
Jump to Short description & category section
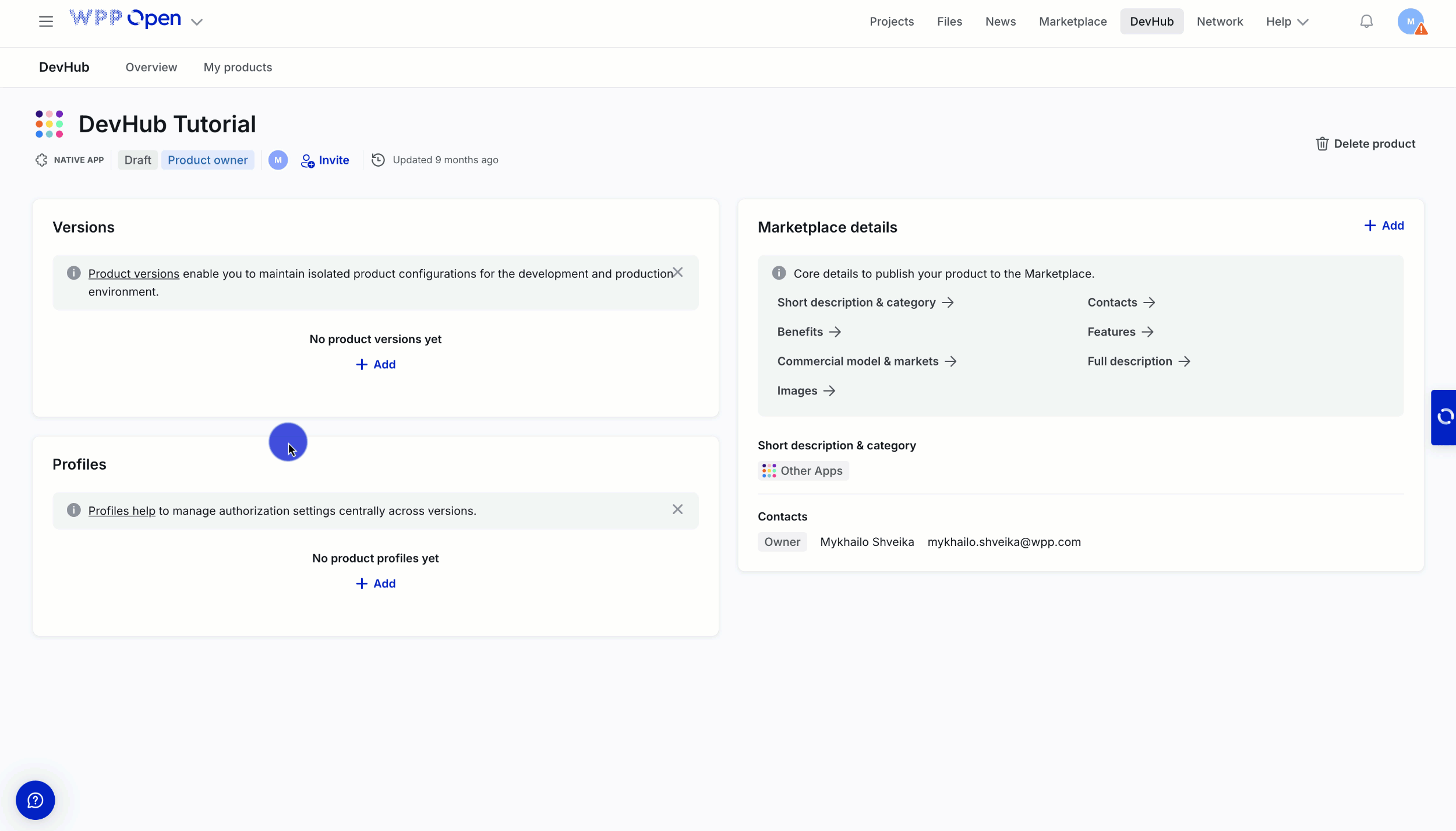pyautogui.click(x=865, y=302)
